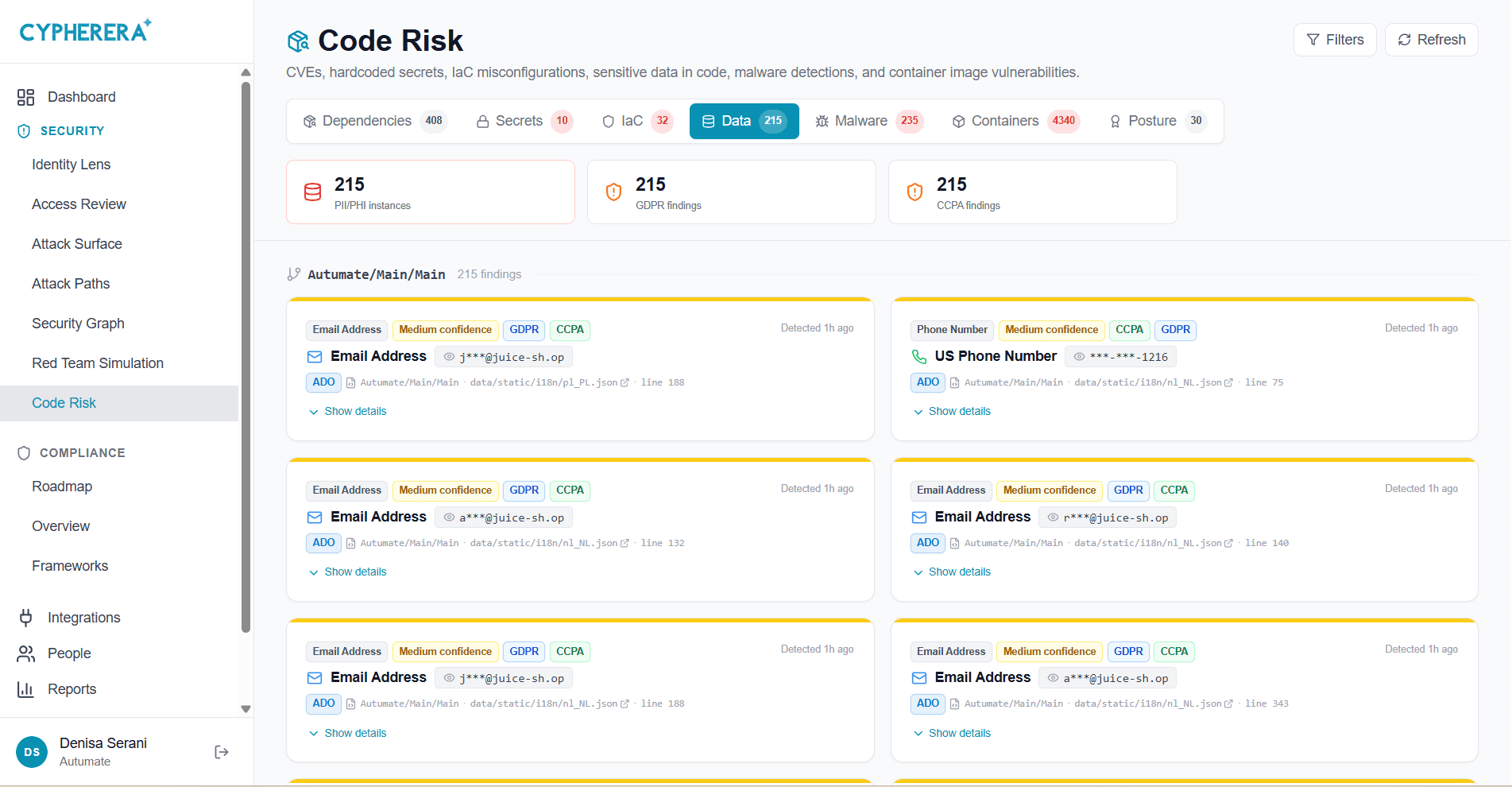Click the ADO badge on US Phone Number card

pos(927,382)
